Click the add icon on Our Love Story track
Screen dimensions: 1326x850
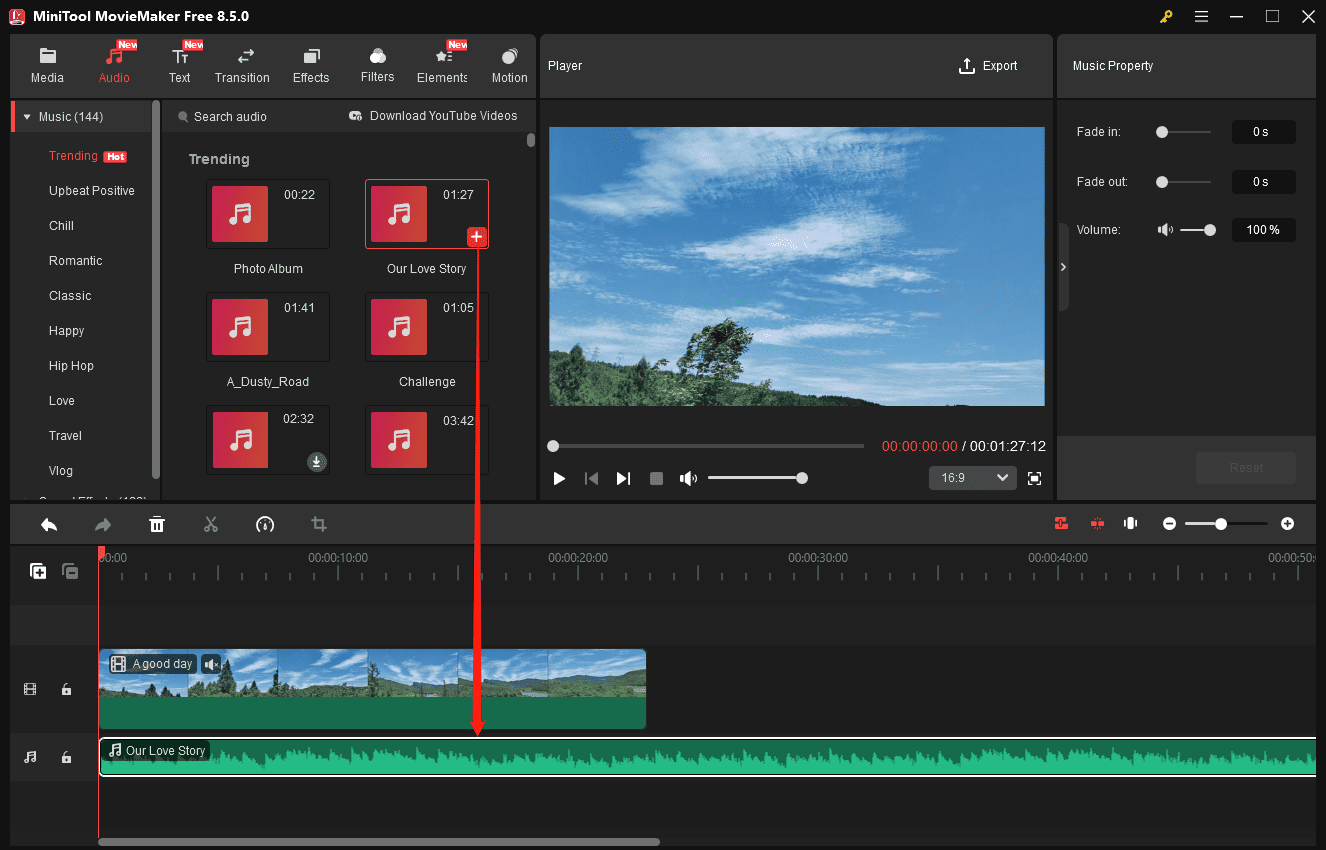point(477,237)
